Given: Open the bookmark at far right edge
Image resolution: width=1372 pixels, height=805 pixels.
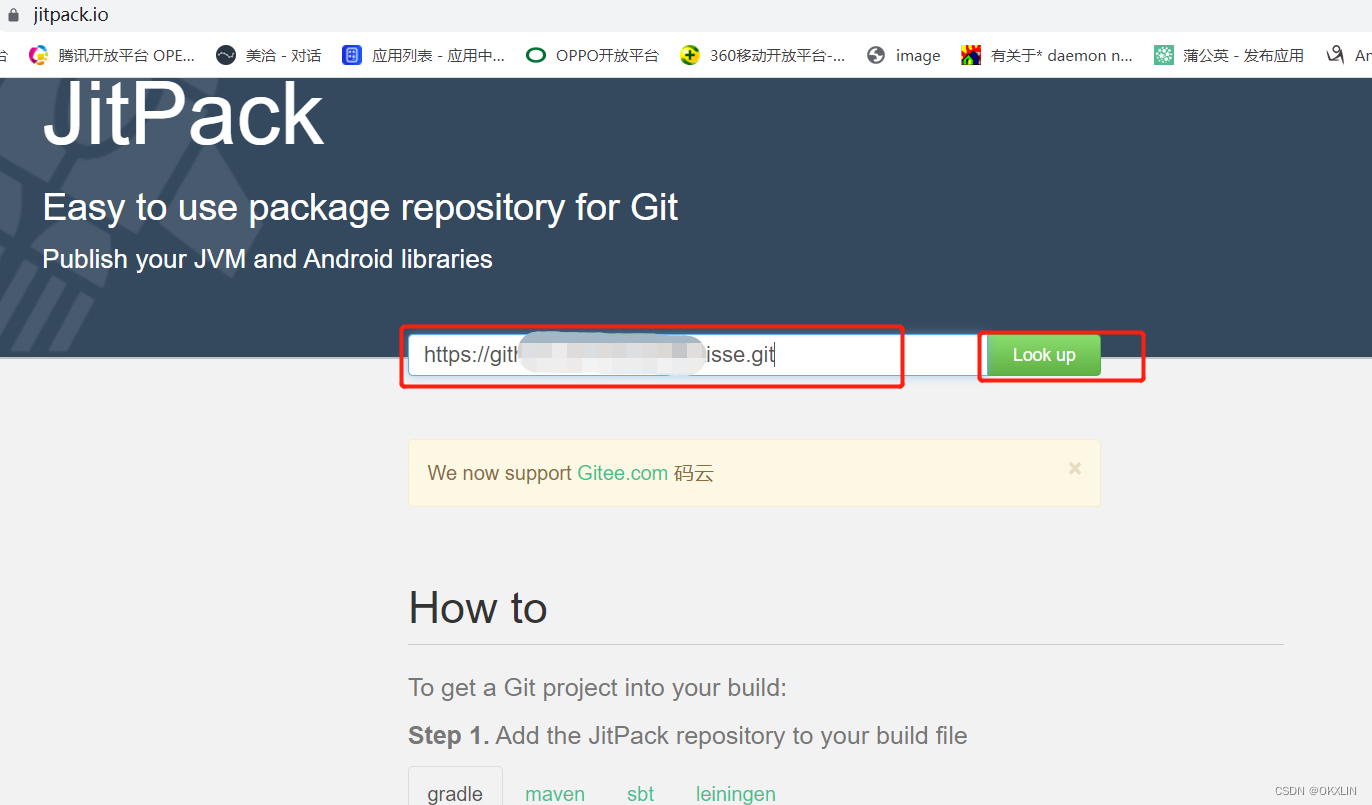Looking at the screenshot, I should point(1347,55).
